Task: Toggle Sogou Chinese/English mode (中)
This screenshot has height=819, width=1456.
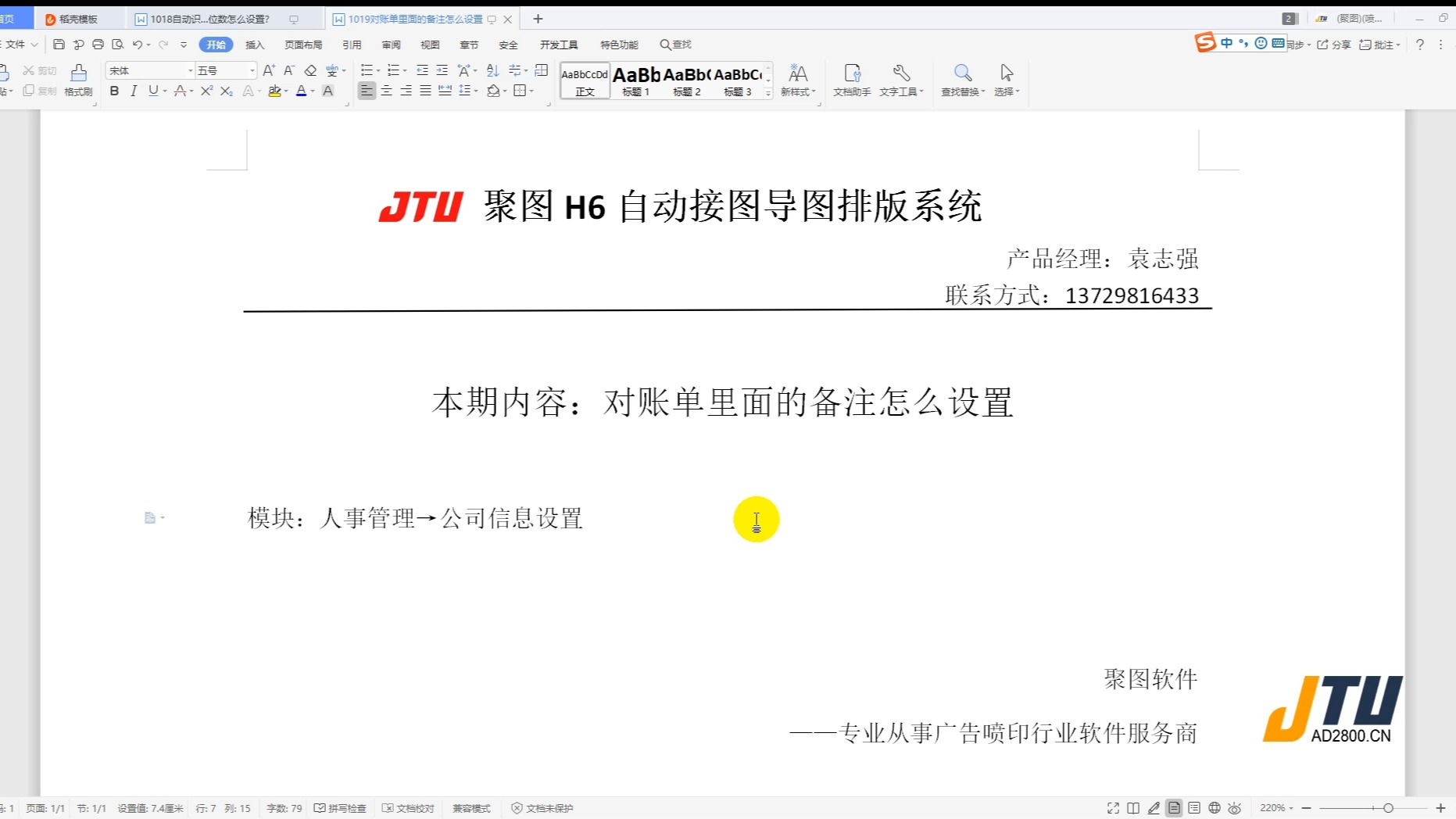Action: [x=1226, y=43]
